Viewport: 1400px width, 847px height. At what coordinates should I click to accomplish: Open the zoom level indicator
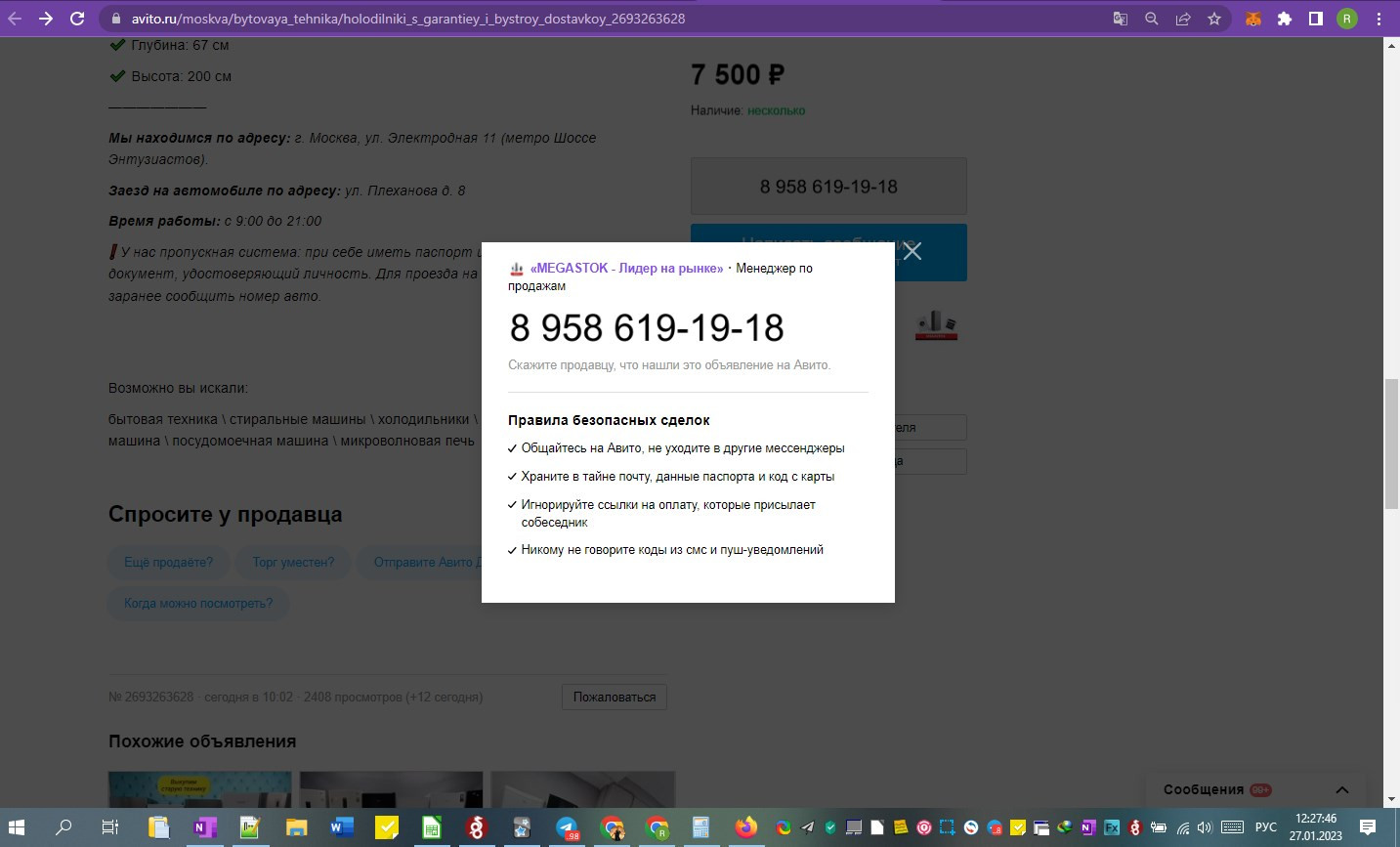point(1152,19)
